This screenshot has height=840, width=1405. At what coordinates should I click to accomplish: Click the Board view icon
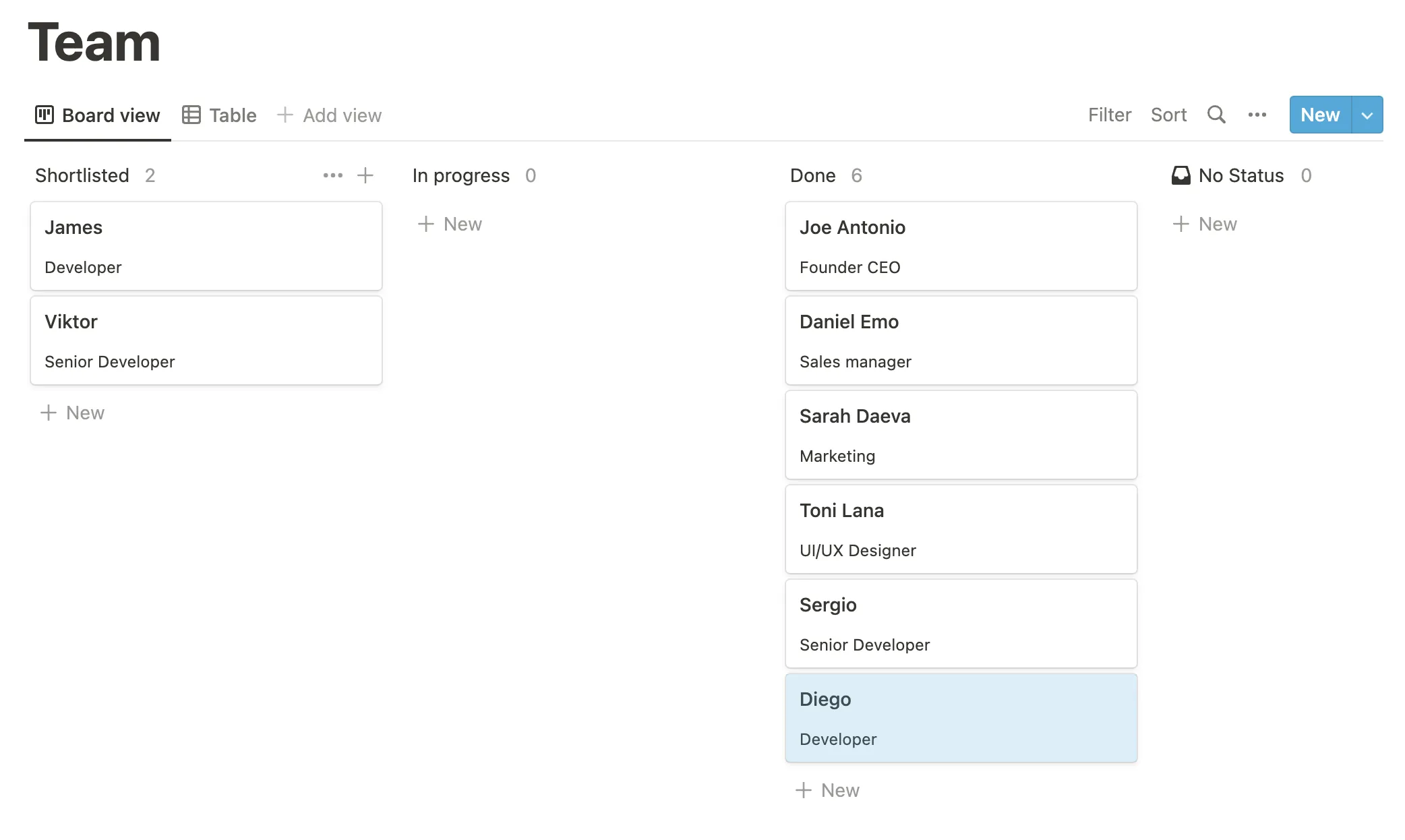44,115
